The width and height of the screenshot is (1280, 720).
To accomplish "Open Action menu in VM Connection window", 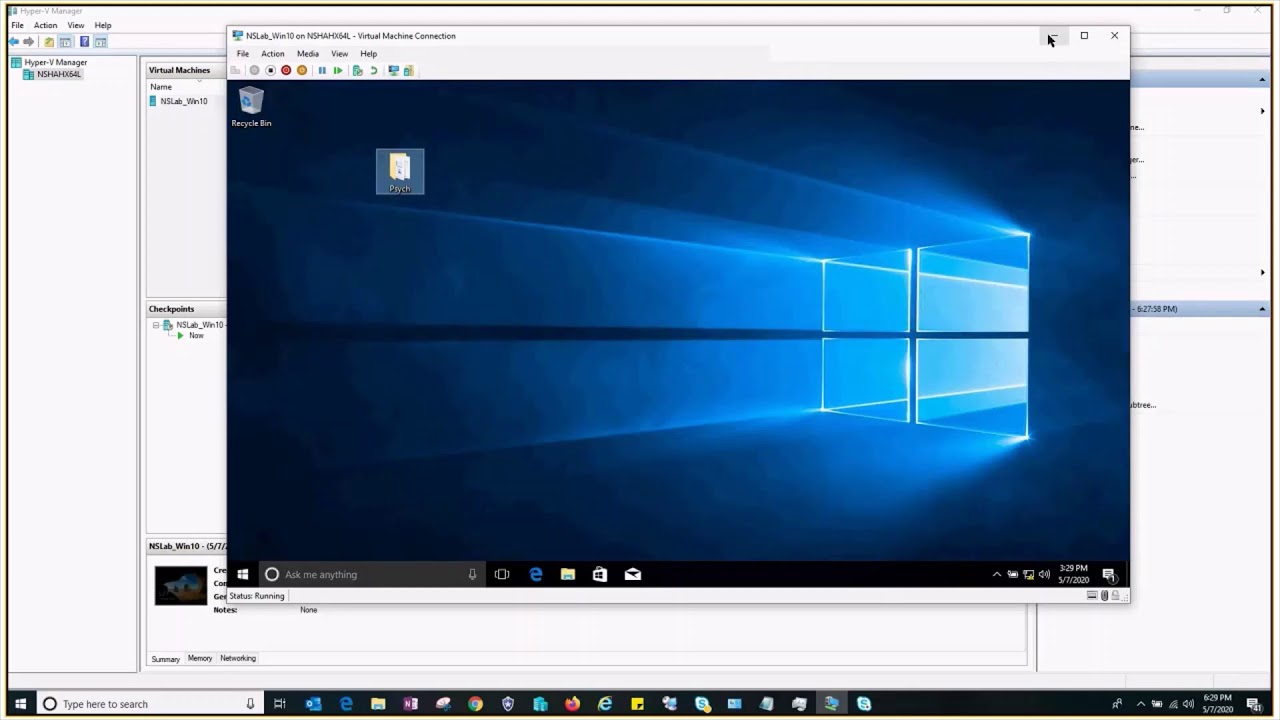I will 273,54.
